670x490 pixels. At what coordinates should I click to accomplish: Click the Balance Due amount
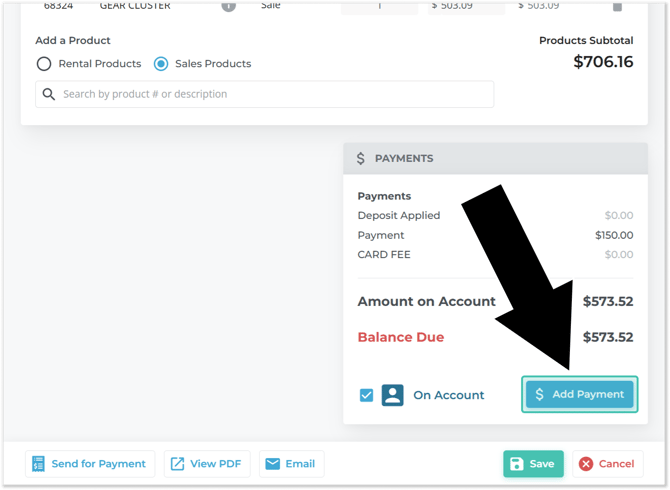coord(607,337)
